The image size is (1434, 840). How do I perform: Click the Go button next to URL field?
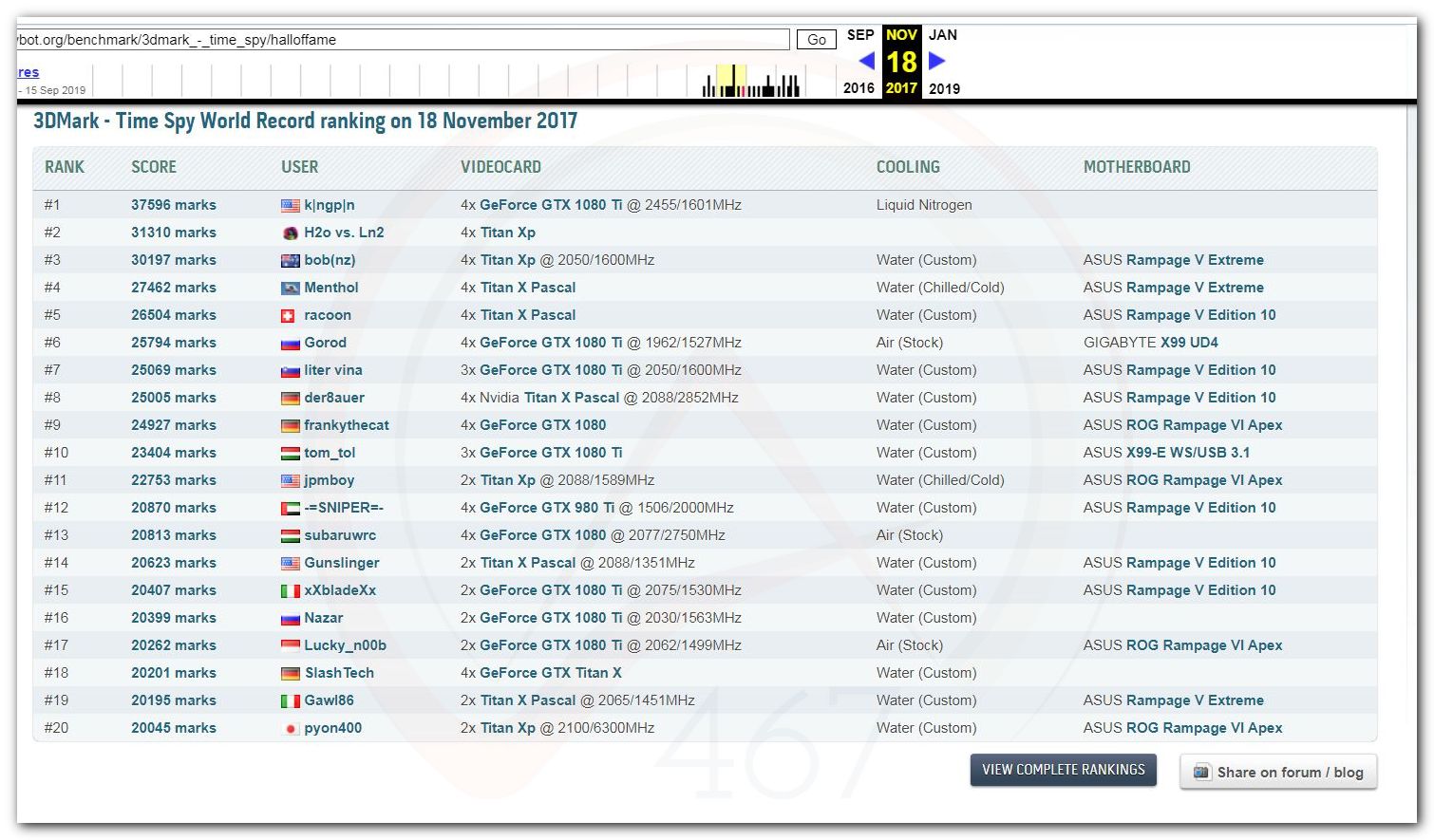point(817,39)
